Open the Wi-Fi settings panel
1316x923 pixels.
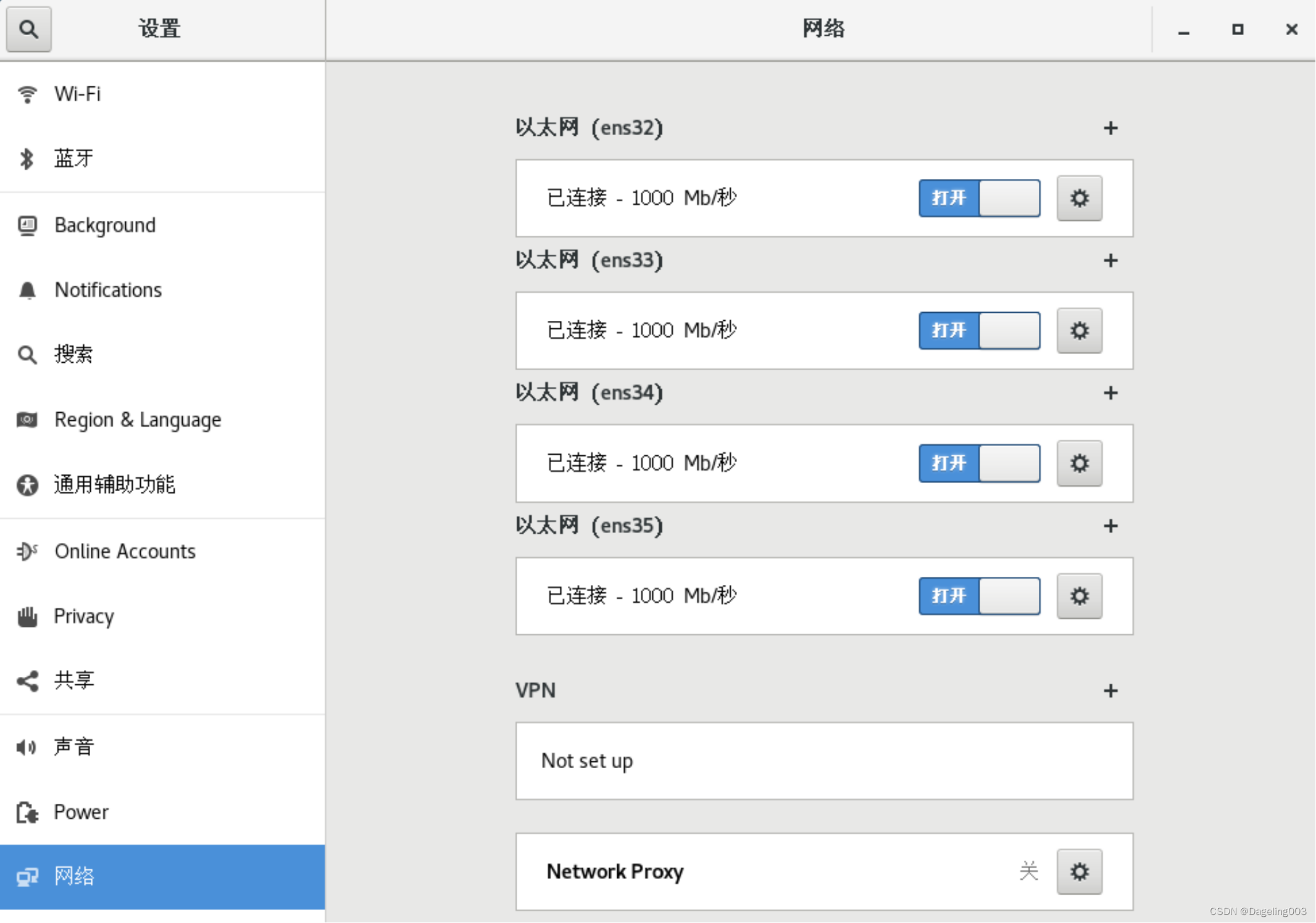click(77, 94)
